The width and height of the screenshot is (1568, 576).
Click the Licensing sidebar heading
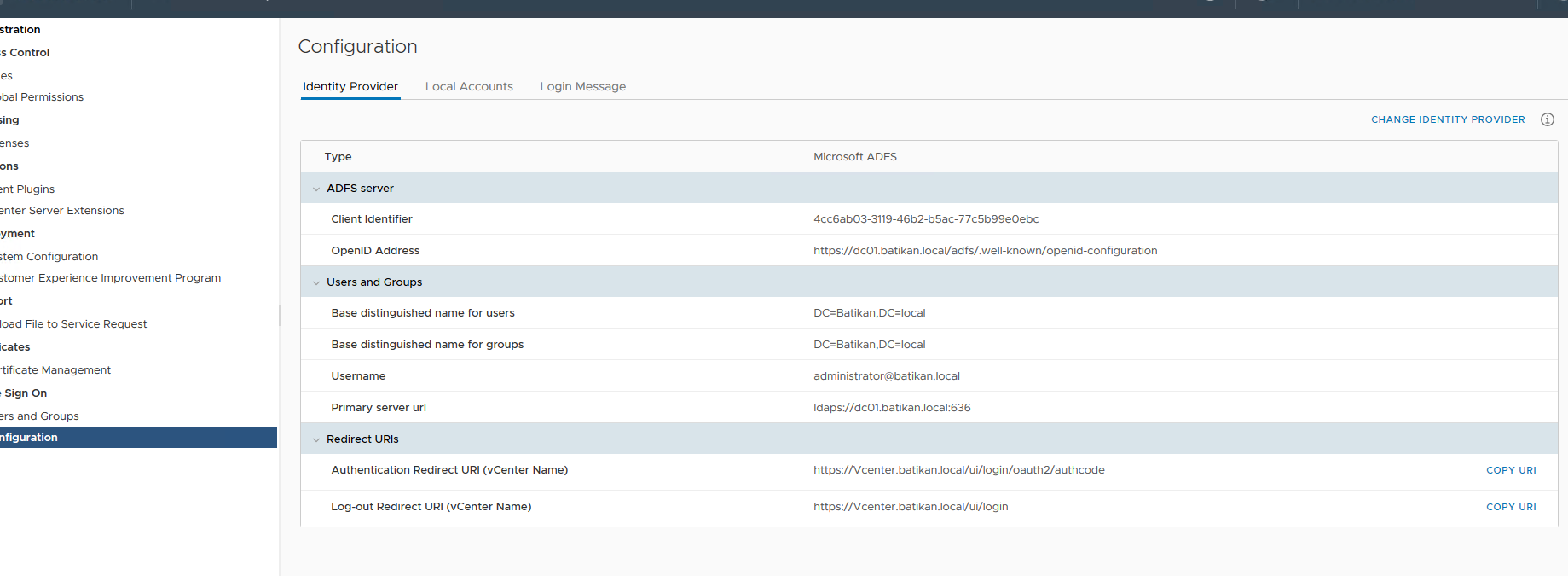click(x=9, y=119)
